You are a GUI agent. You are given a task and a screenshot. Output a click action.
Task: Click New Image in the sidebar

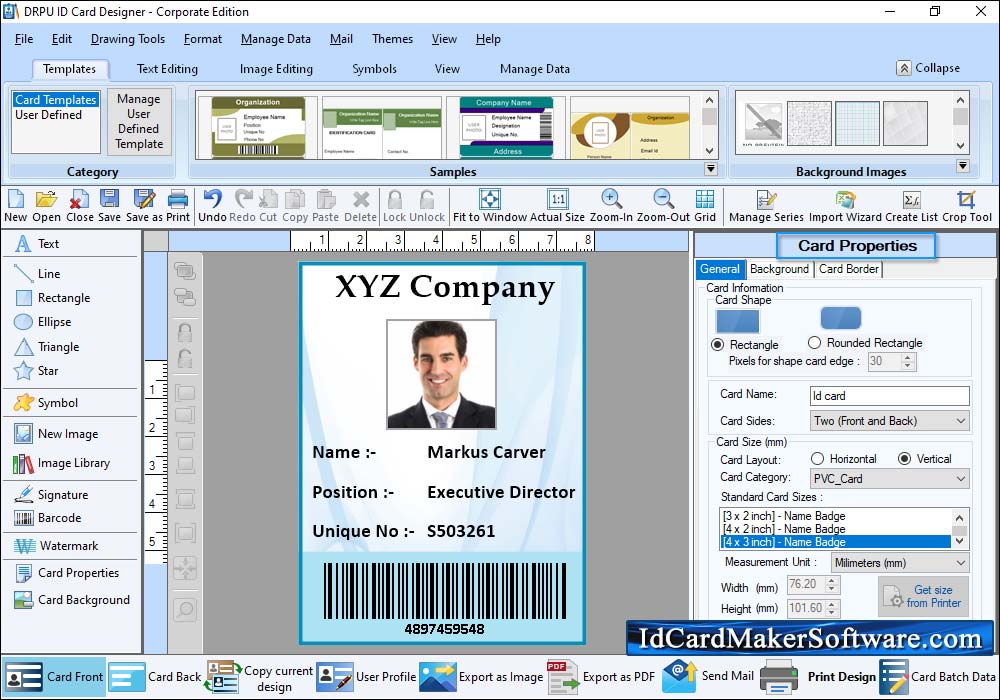(56, 434)
